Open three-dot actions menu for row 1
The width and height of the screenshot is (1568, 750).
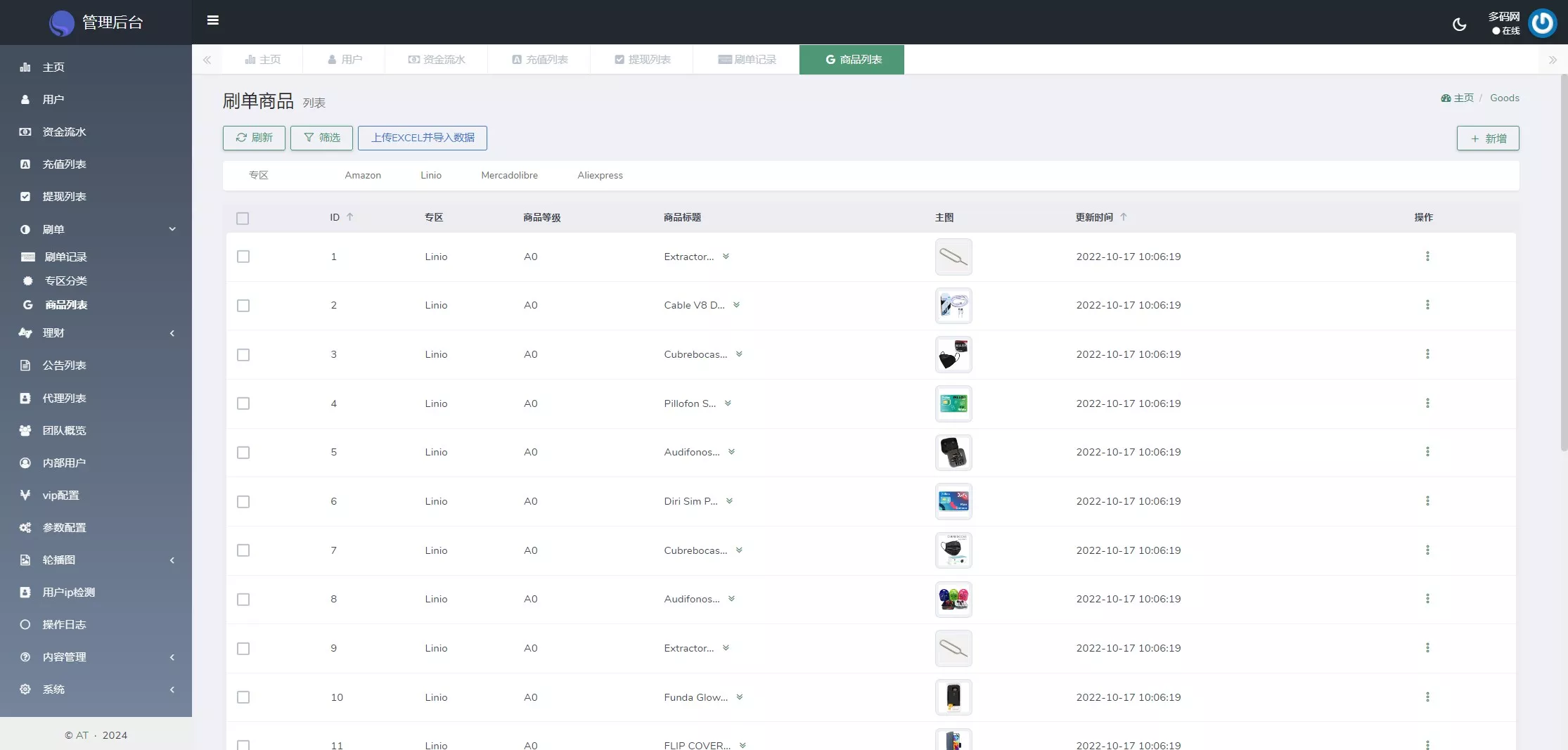tap(1427, 257)
